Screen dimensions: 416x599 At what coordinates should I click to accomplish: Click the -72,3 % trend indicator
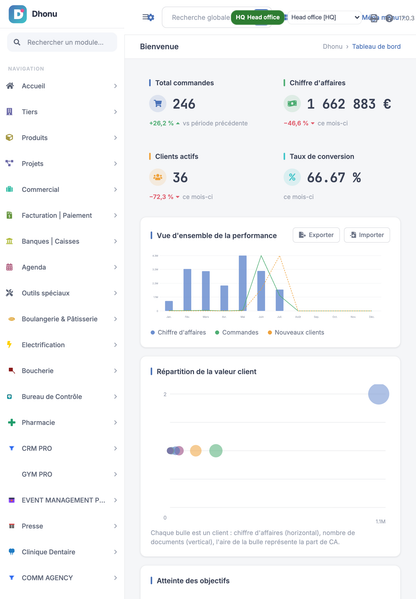point(164,197)
